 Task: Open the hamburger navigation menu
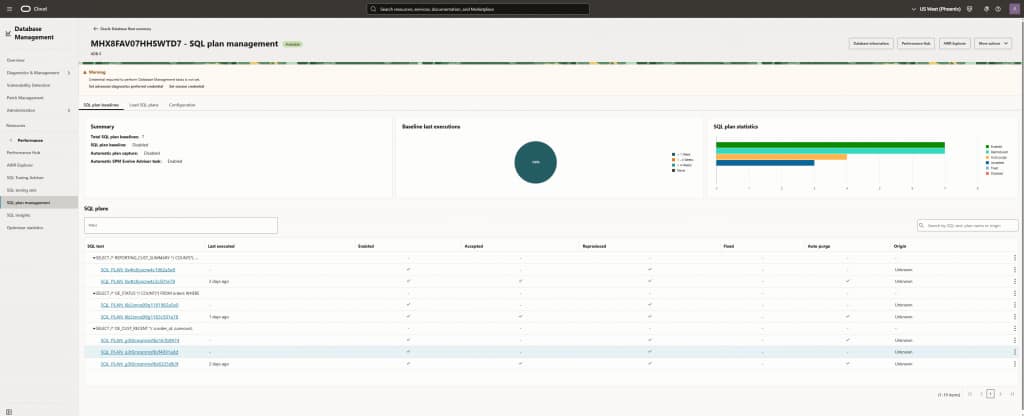pos(9,9)
